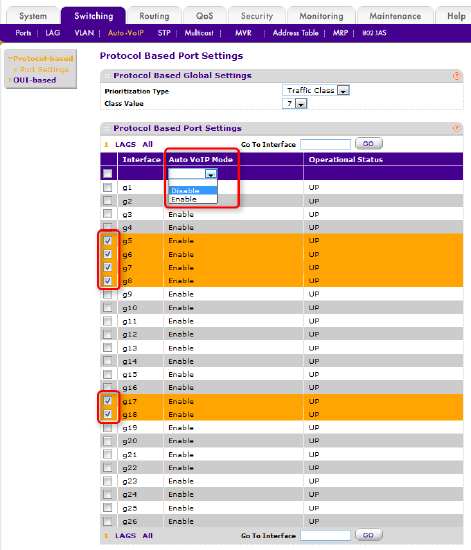
Task: Open the Switching tab
Action: pos(94,16)
